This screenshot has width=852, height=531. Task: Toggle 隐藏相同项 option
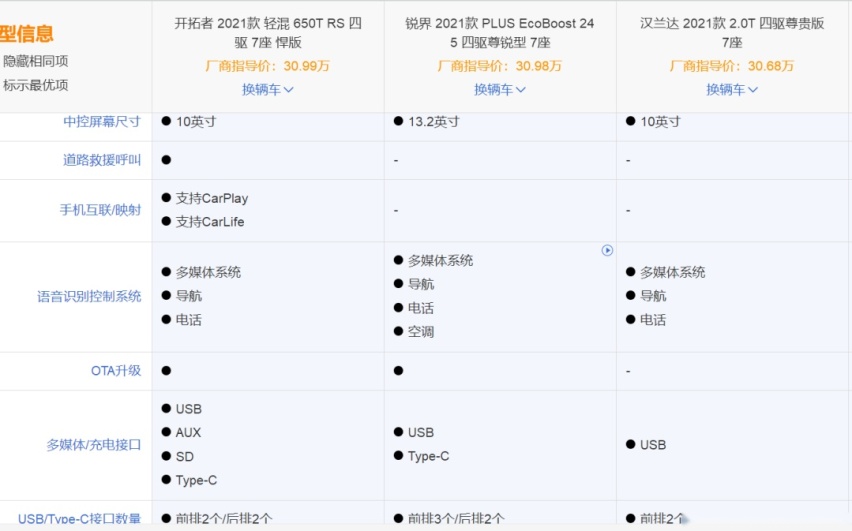tap(35, 61)
